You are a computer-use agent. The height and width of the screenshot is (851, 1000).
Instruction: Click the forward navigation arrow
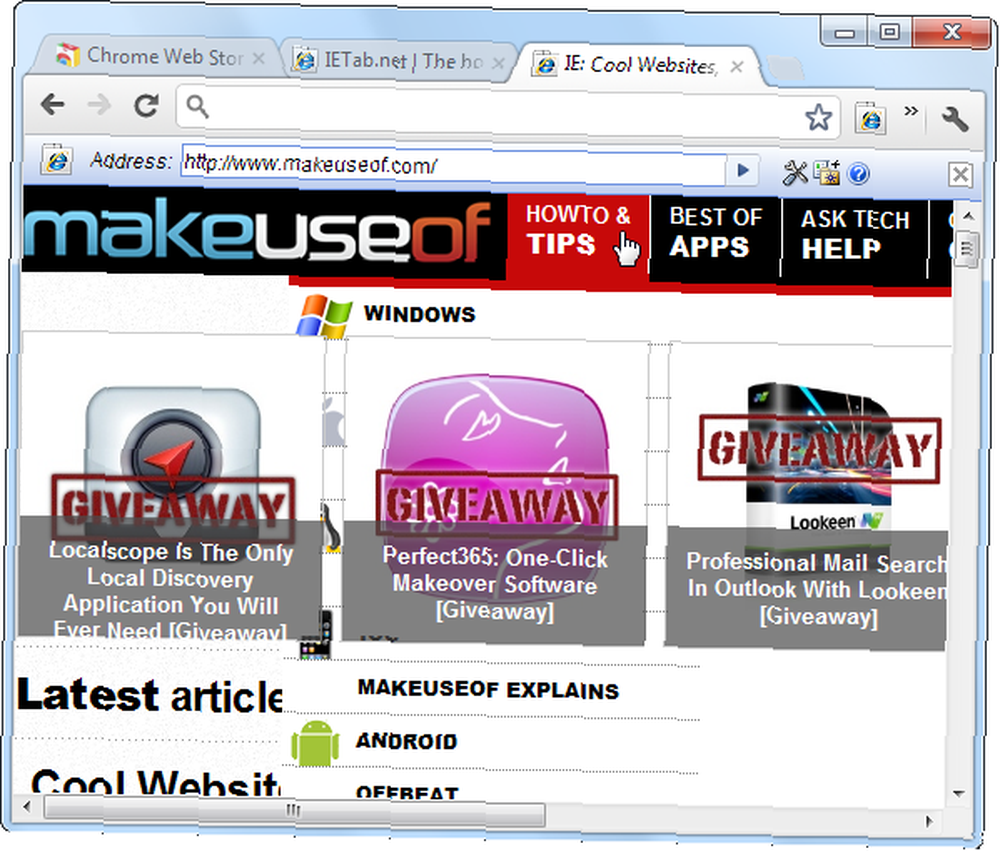(99, 105)
